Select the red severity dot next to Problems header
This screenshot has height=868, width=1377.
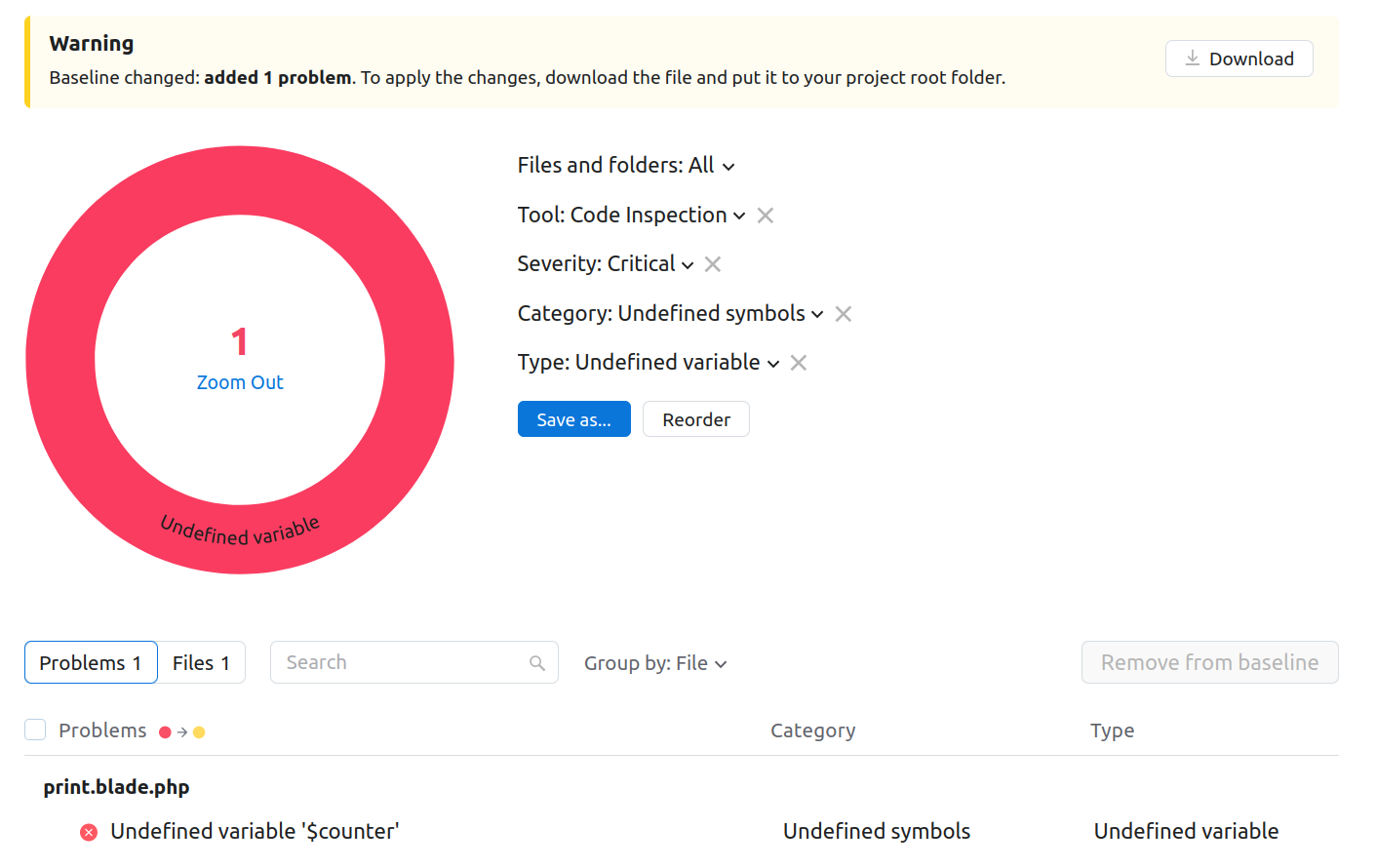[165, 730]
